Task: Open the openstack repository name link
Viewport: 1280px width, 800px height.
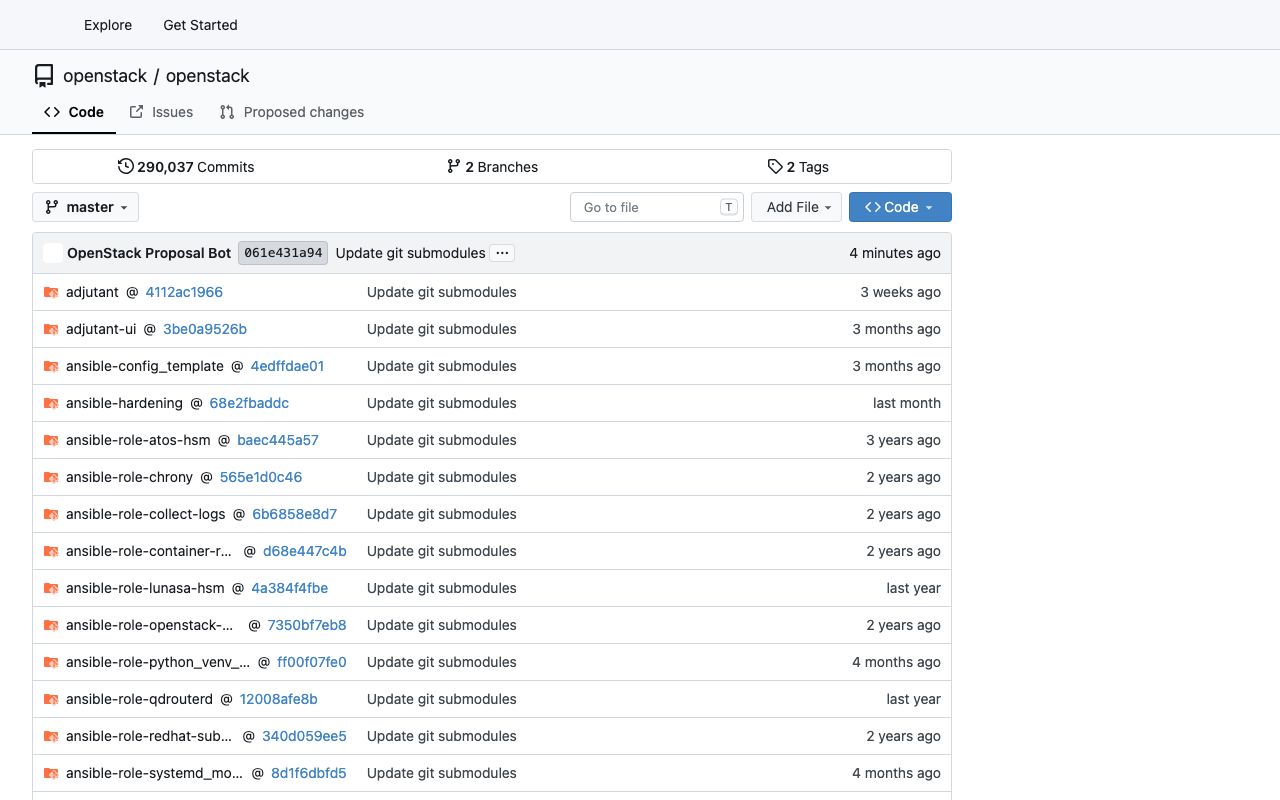Action: tap(208, 76)
